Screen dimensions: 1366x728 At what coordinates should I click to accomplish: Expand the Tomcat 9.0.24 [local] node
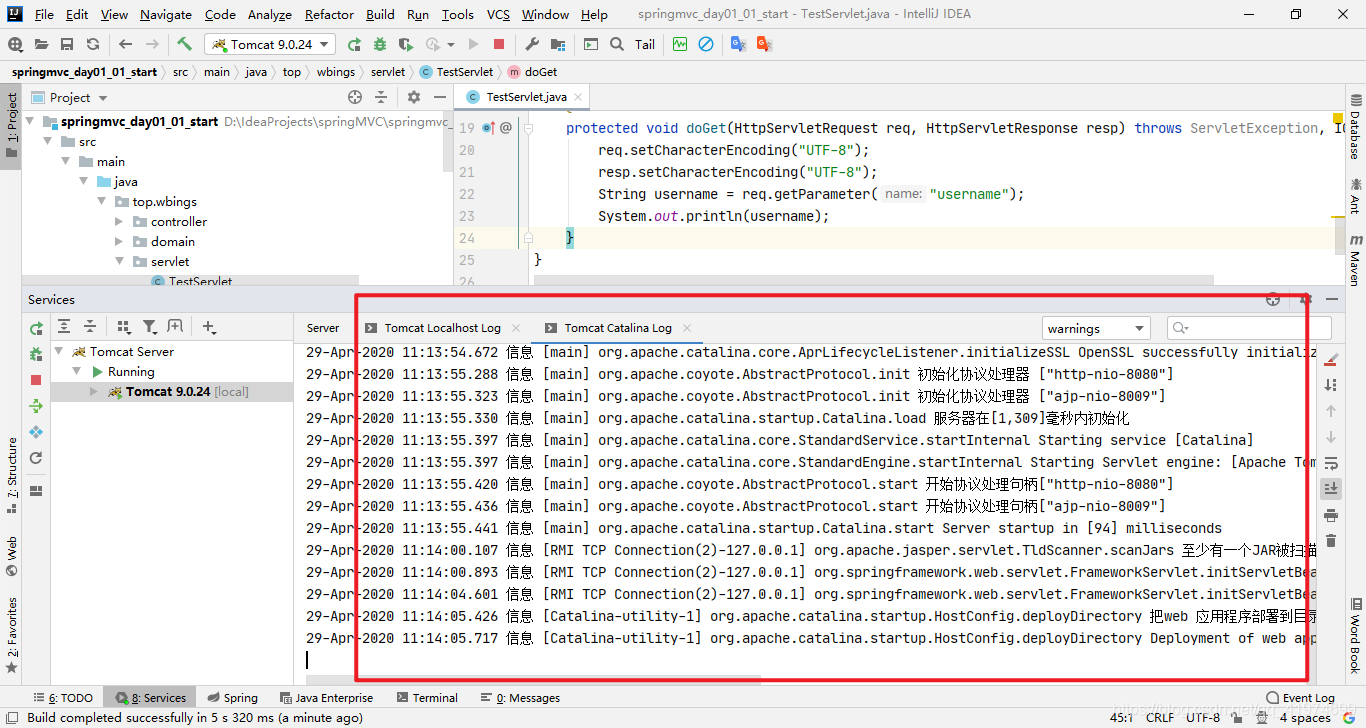[x=94, y=392]
